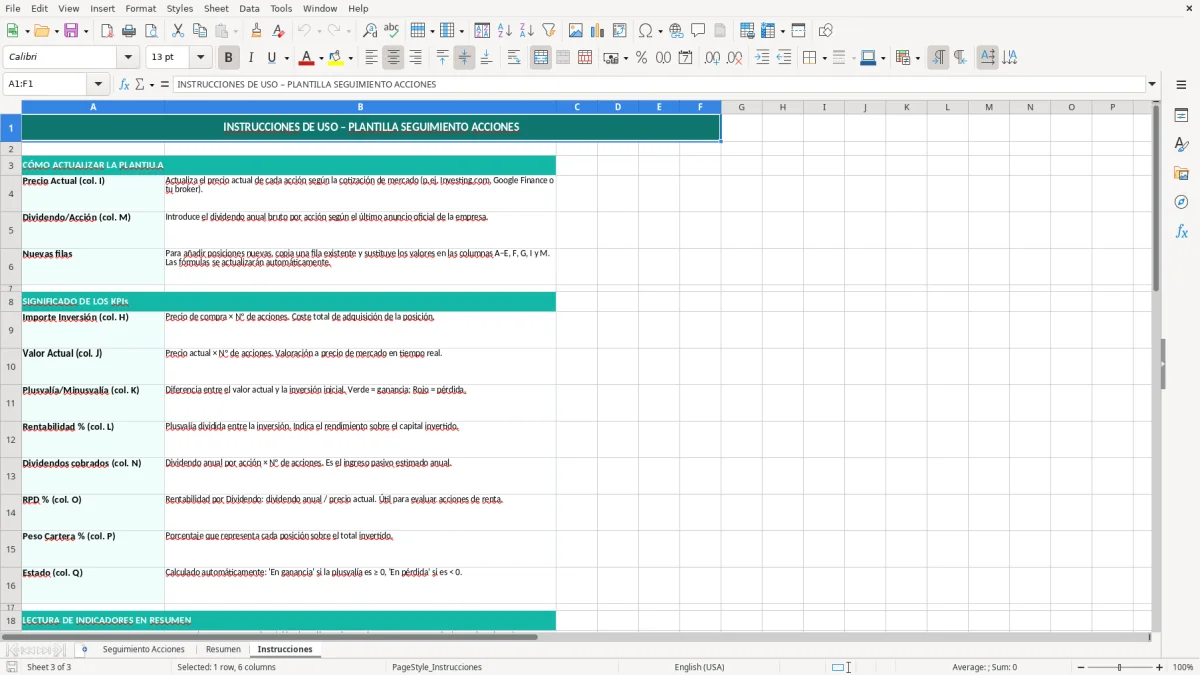Viewport: 1200px width, 675px height.
Task: Open the Font Size dropdown
Action: [x=200, y=58]
